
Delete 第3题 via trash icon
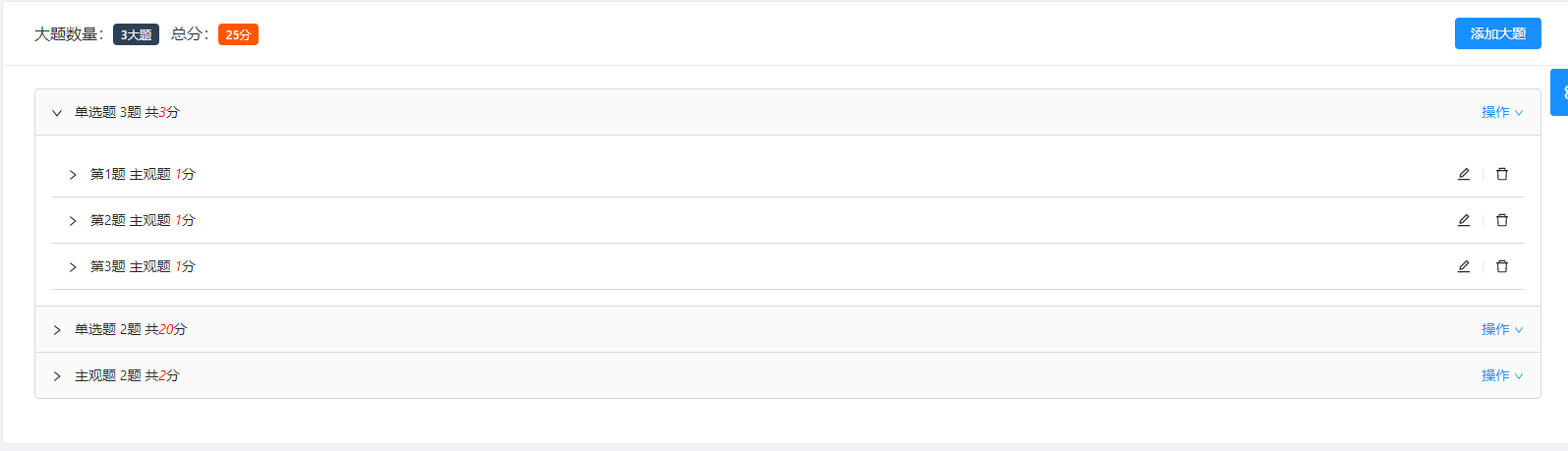[x=1502, y=266]
